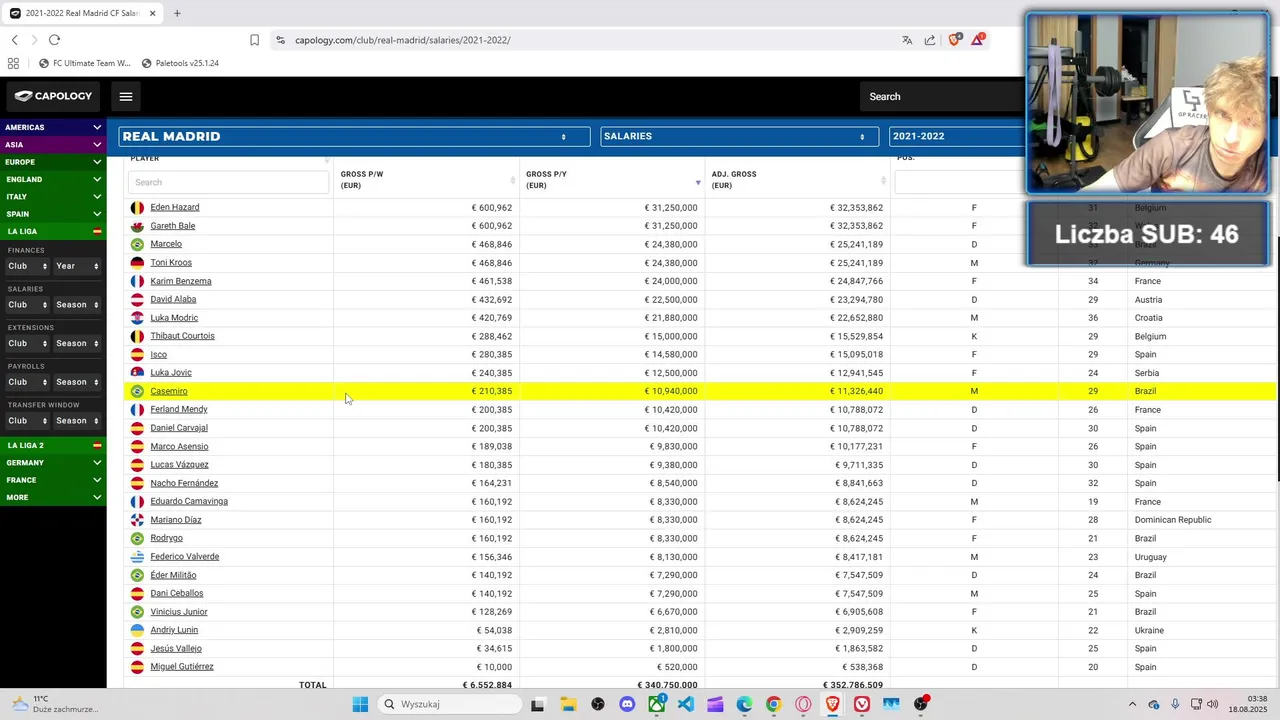Open the Payrolls Season dropdown
Image resolution: width=1280 pixels, height=720 pixels.
(x=77, y=382)
